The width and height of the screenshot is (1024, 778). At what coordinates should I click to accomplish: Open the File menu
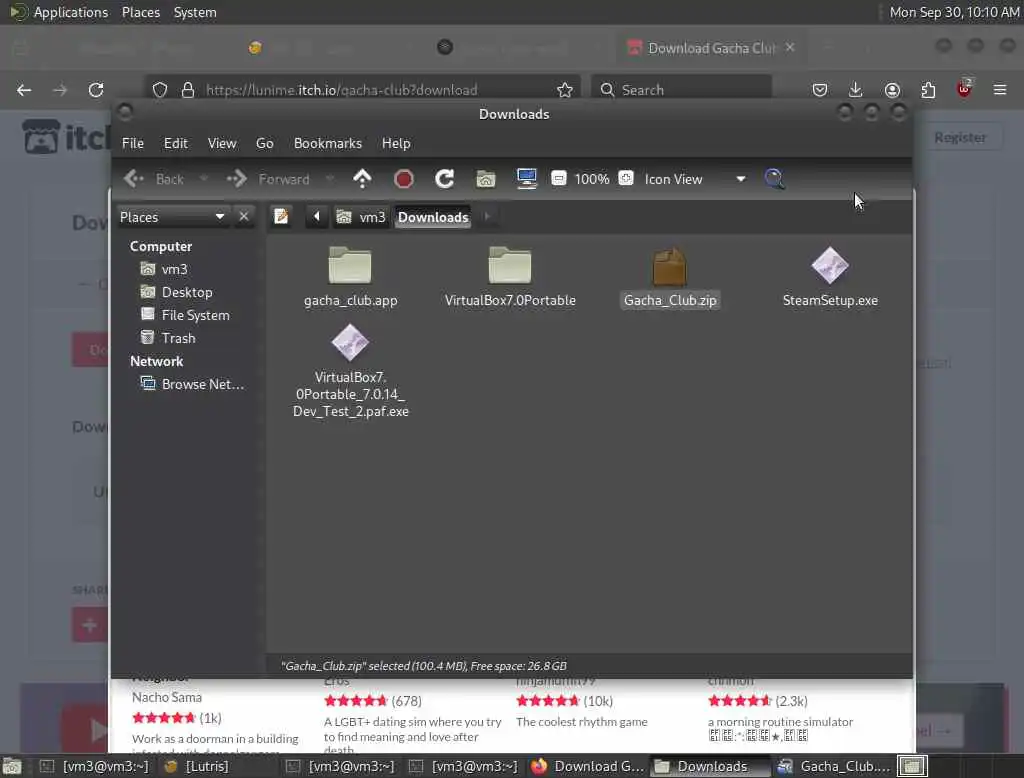coord(133,143)
